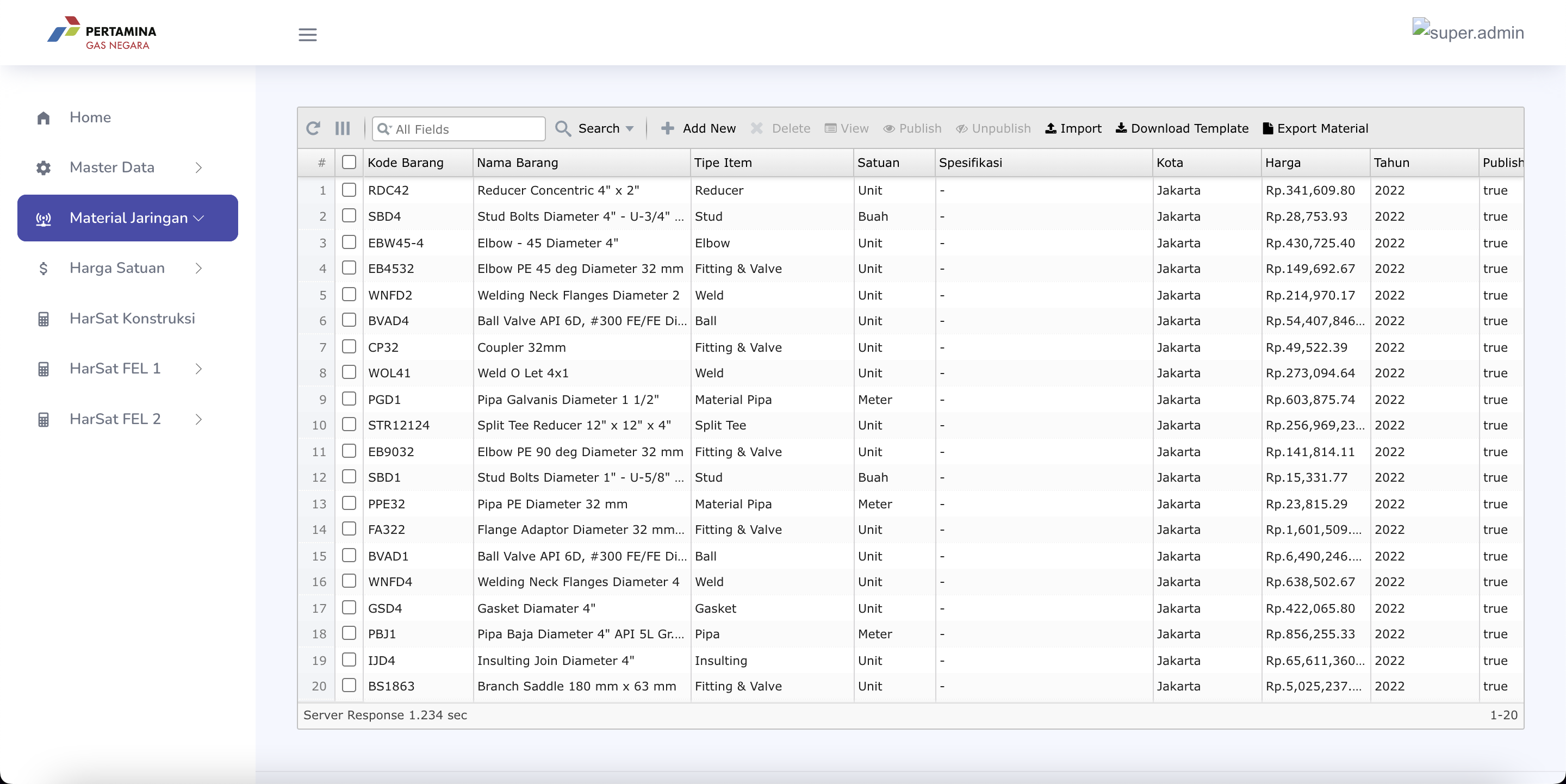Click the reload grid icon
1566x784 pixels.
click(x=313, y=128)
